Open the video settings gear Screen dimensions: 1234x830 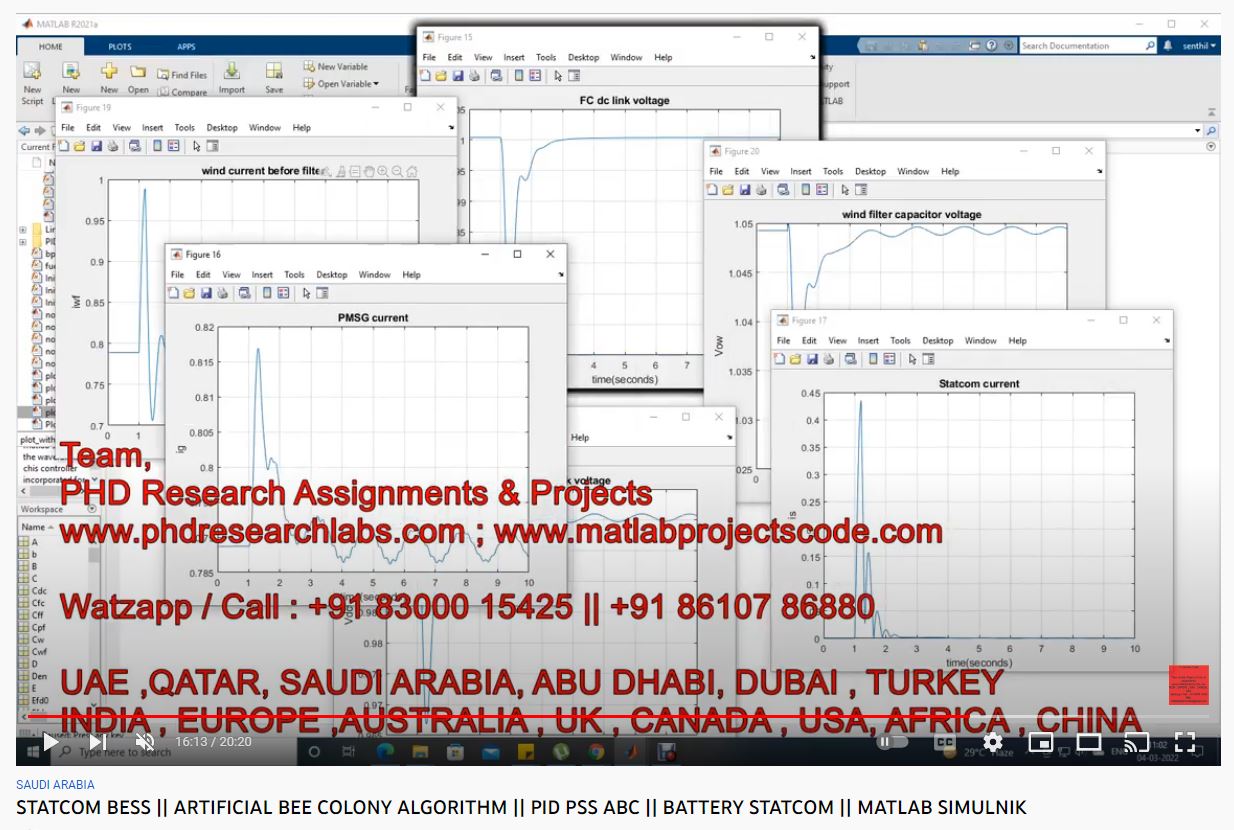[993, 742]
